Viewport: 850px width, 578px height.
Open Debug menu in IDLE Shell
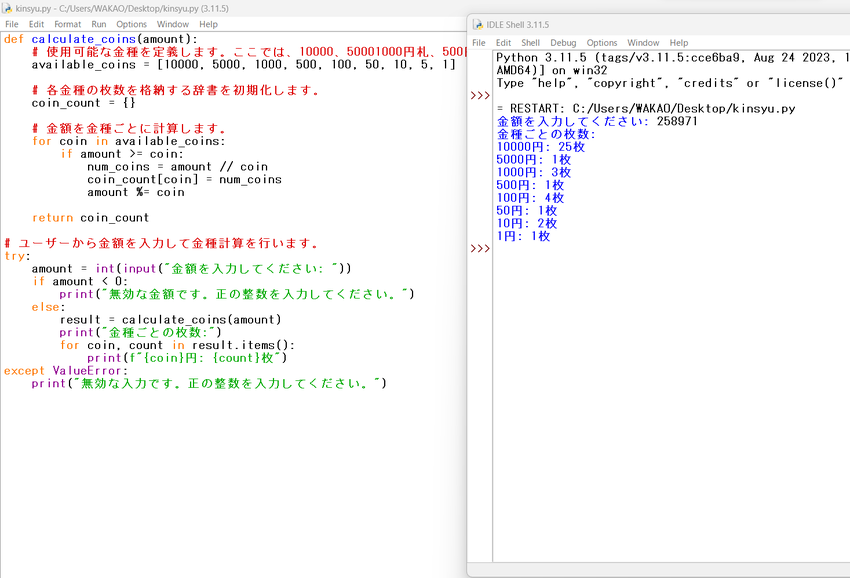(563, 43)
